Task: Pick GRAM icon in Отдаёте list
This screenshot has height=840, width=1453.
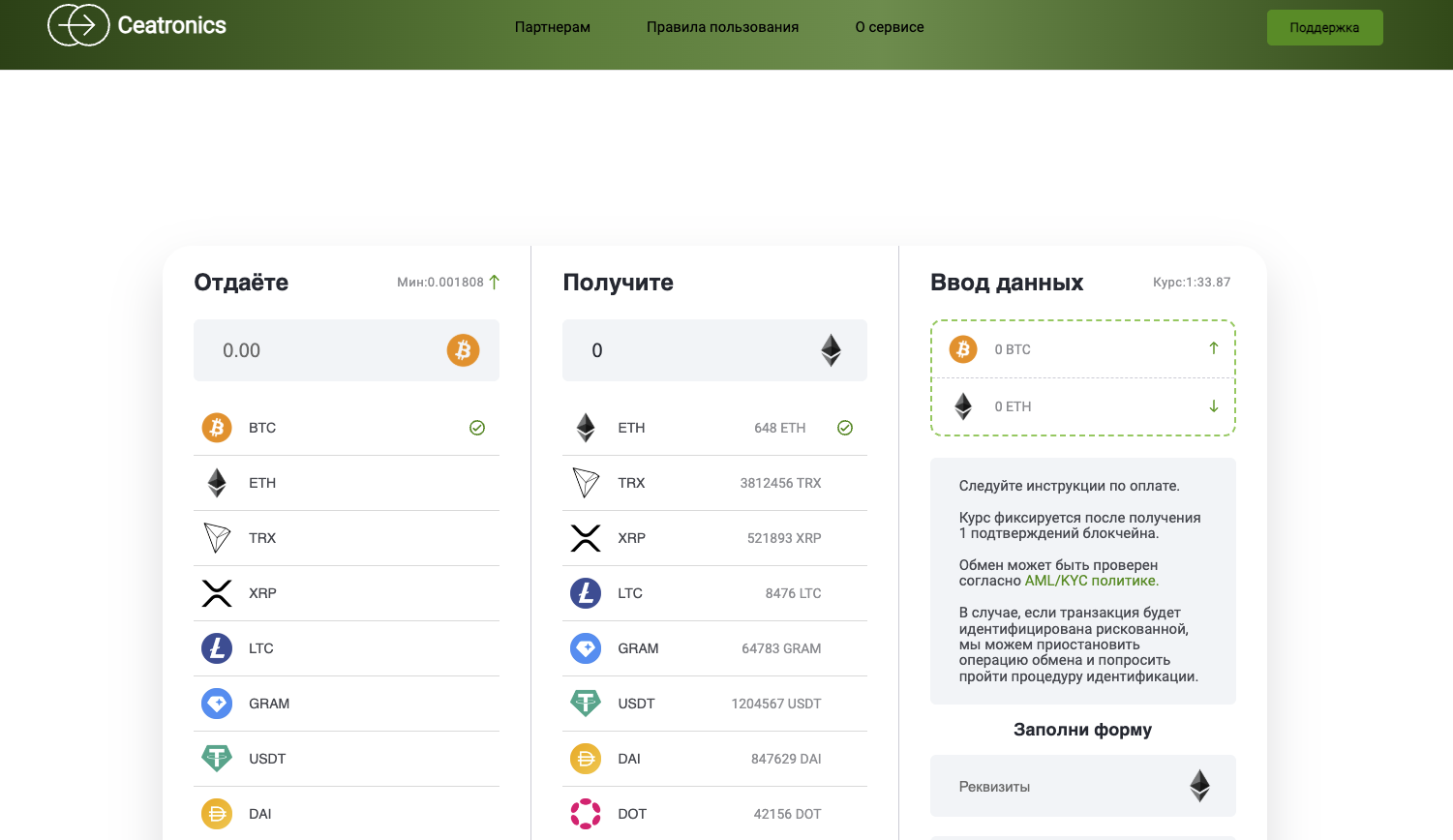Action: [217, 704]
